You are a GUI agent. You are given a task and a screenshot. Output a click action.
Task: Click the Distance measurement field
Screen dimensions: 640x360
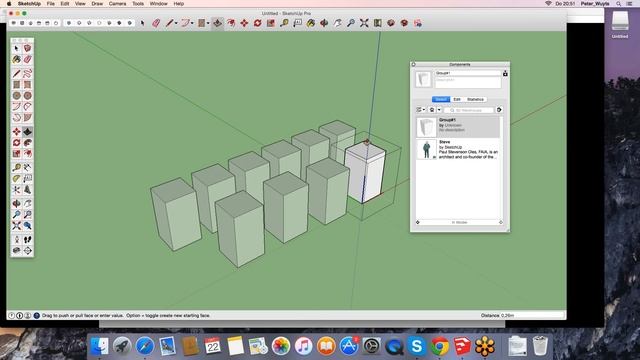pyautogui.click(x=539, y=316)
